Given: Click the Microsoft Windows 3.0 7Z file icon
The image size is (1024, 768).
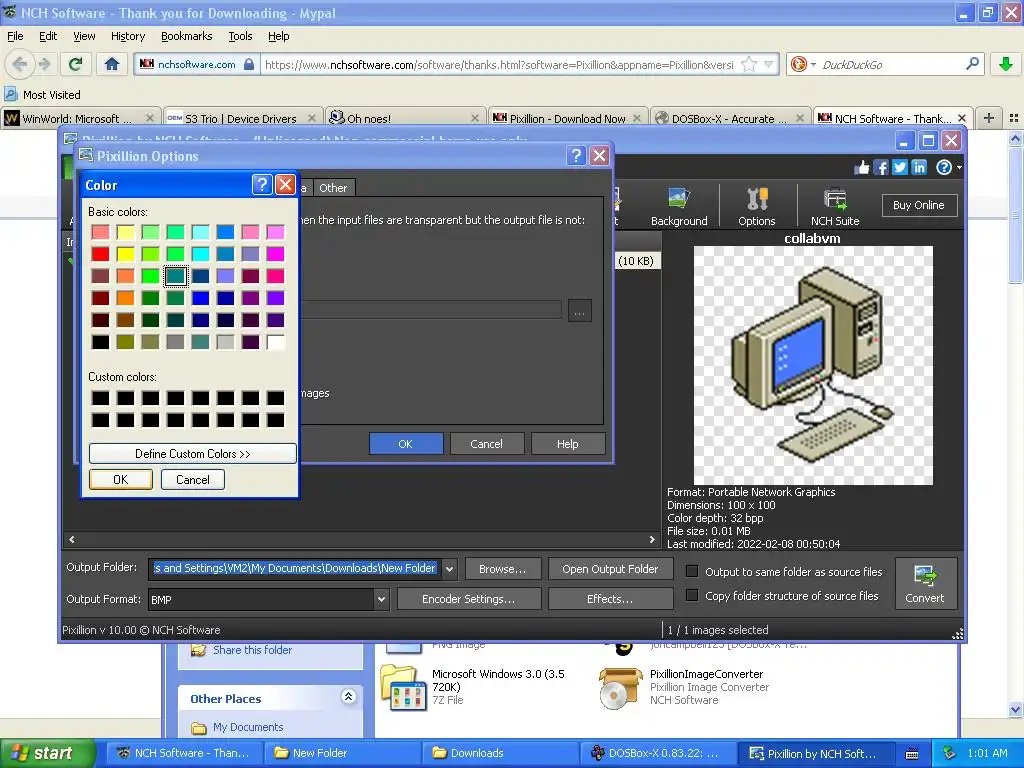Looking at the screenshot, I should [403, 688].
